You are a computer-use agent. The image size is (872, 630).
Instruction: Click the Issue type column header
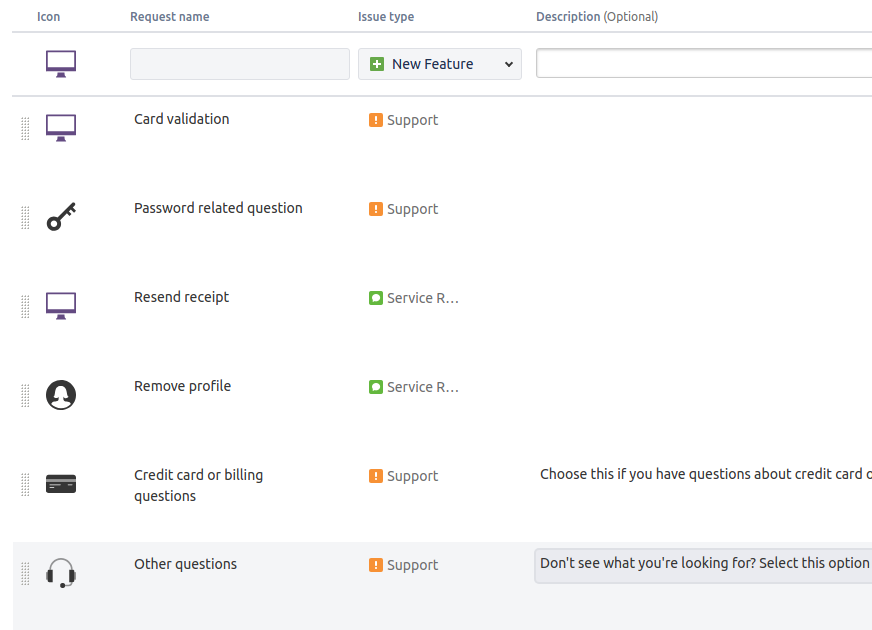(386, 17)
